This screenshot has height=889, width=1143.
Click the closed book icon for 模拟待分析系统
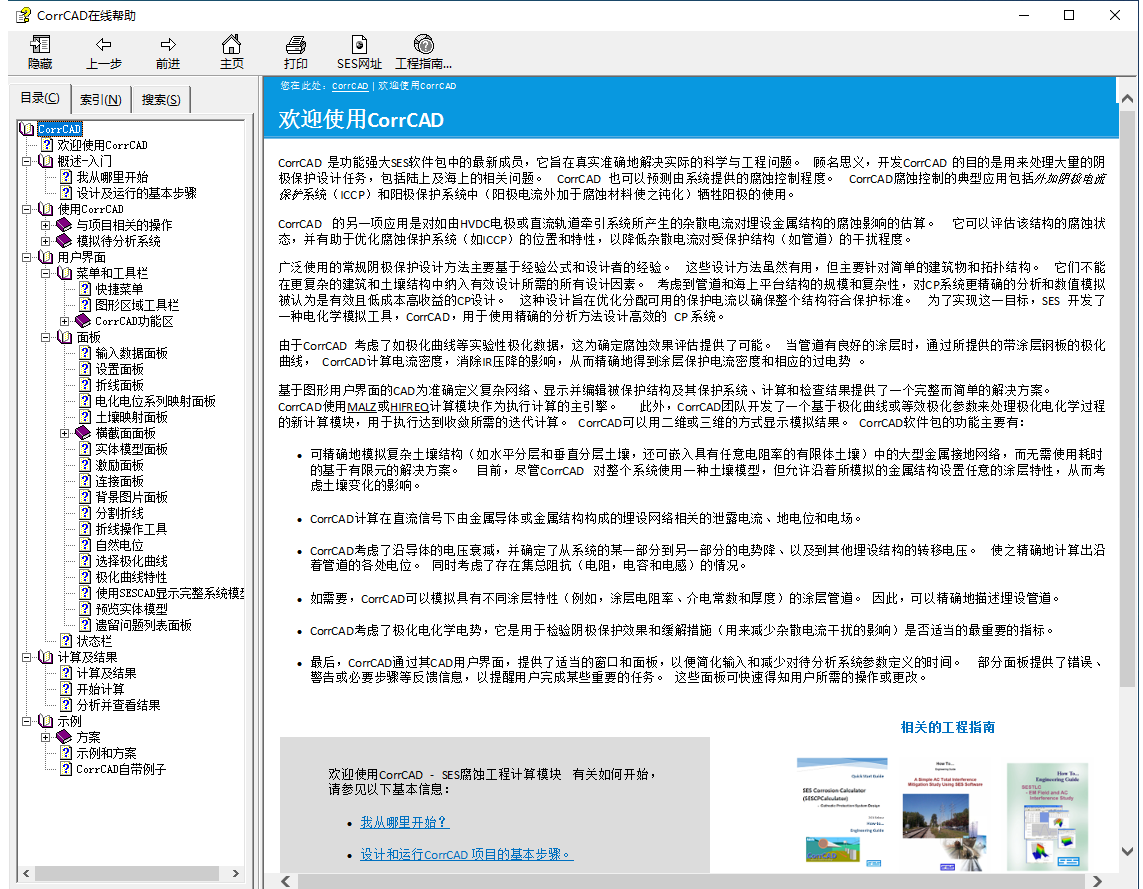point(65,241)
